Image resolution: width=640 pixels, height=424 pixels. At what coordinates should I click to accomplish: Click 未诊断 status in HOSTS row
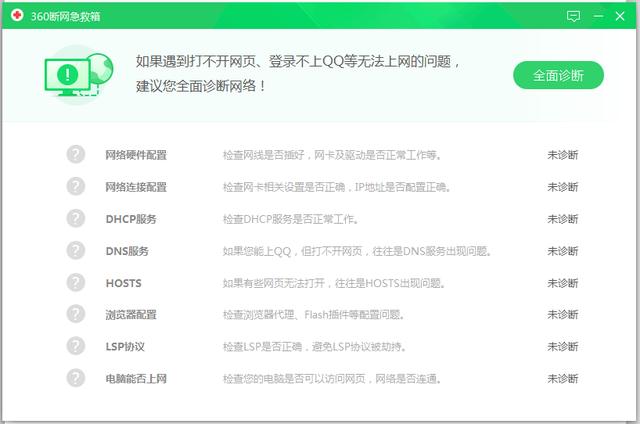tap(562, 283)
